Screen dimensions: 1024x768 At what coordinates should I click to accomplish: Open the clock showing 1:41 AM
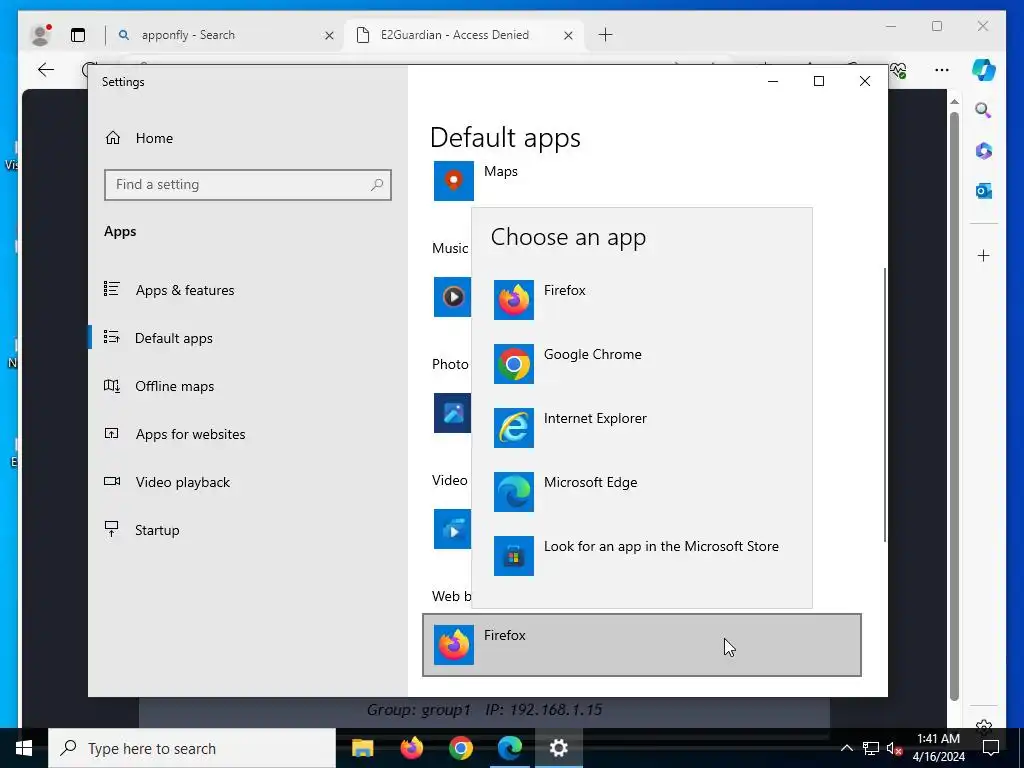938,748
